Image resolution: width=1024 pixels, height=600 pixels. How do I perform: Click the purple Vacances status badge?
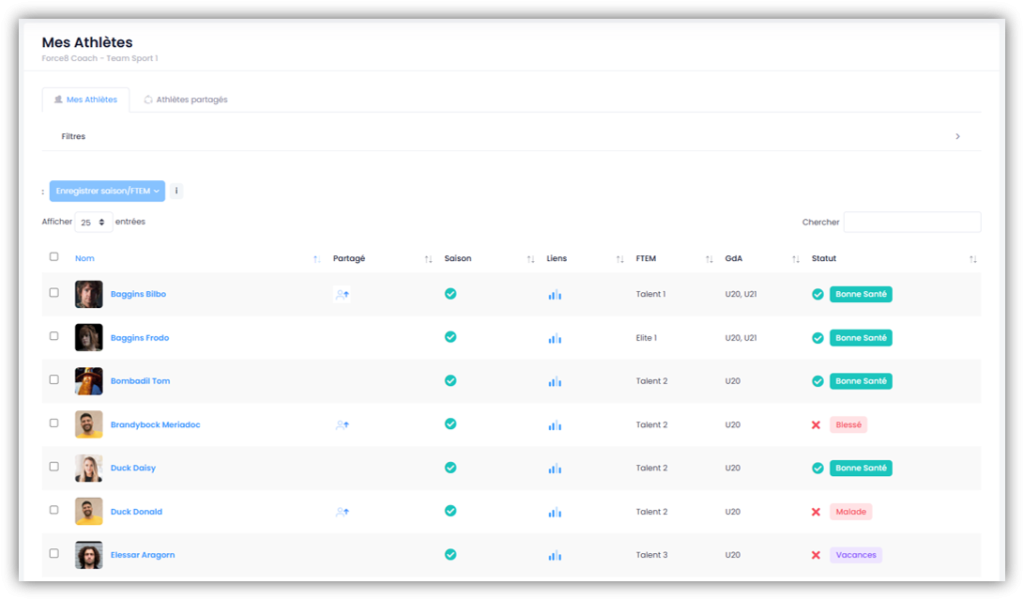855,555
